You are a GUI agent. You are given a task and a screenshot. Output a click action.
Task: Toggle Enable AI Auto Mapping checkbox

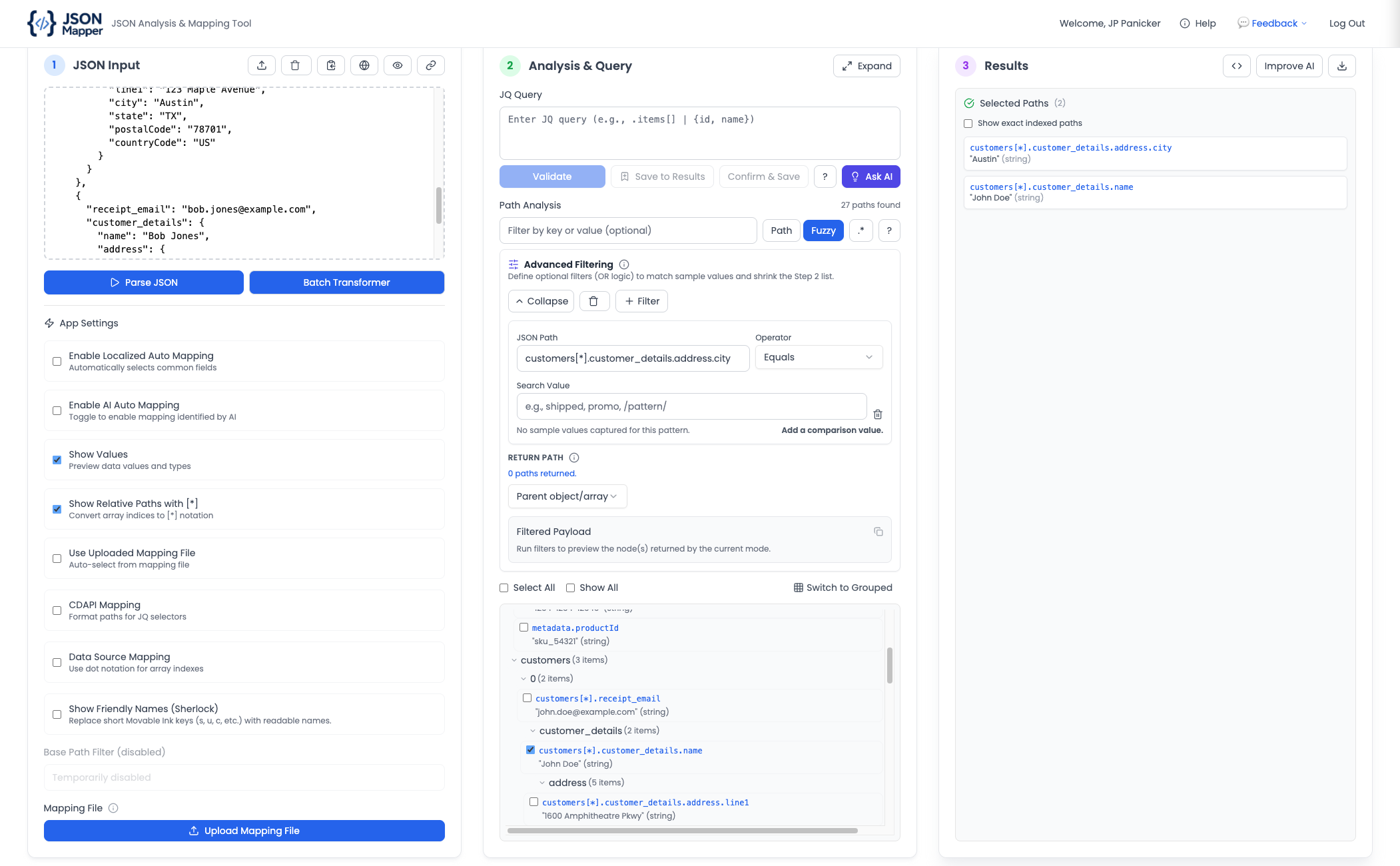(x=57, y=411)
